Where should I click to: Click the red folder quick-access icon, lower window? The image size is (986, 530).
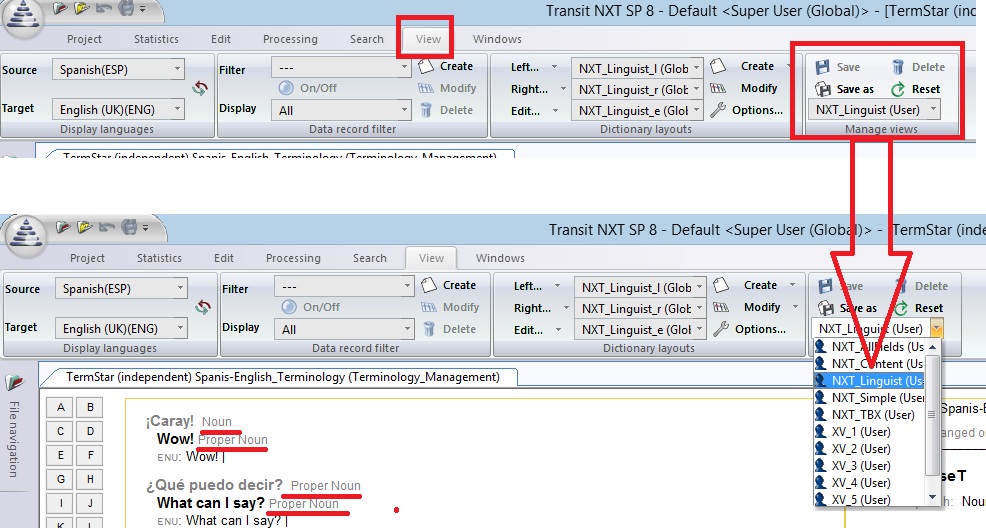(62, 227)
